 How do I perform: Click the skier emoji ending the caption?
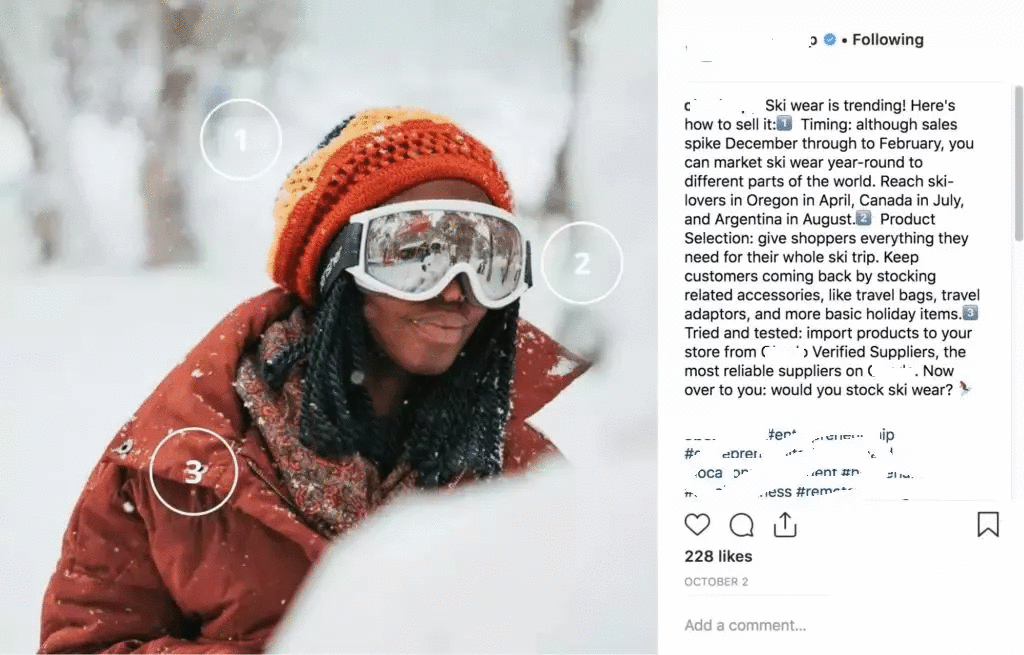[965, 389]
